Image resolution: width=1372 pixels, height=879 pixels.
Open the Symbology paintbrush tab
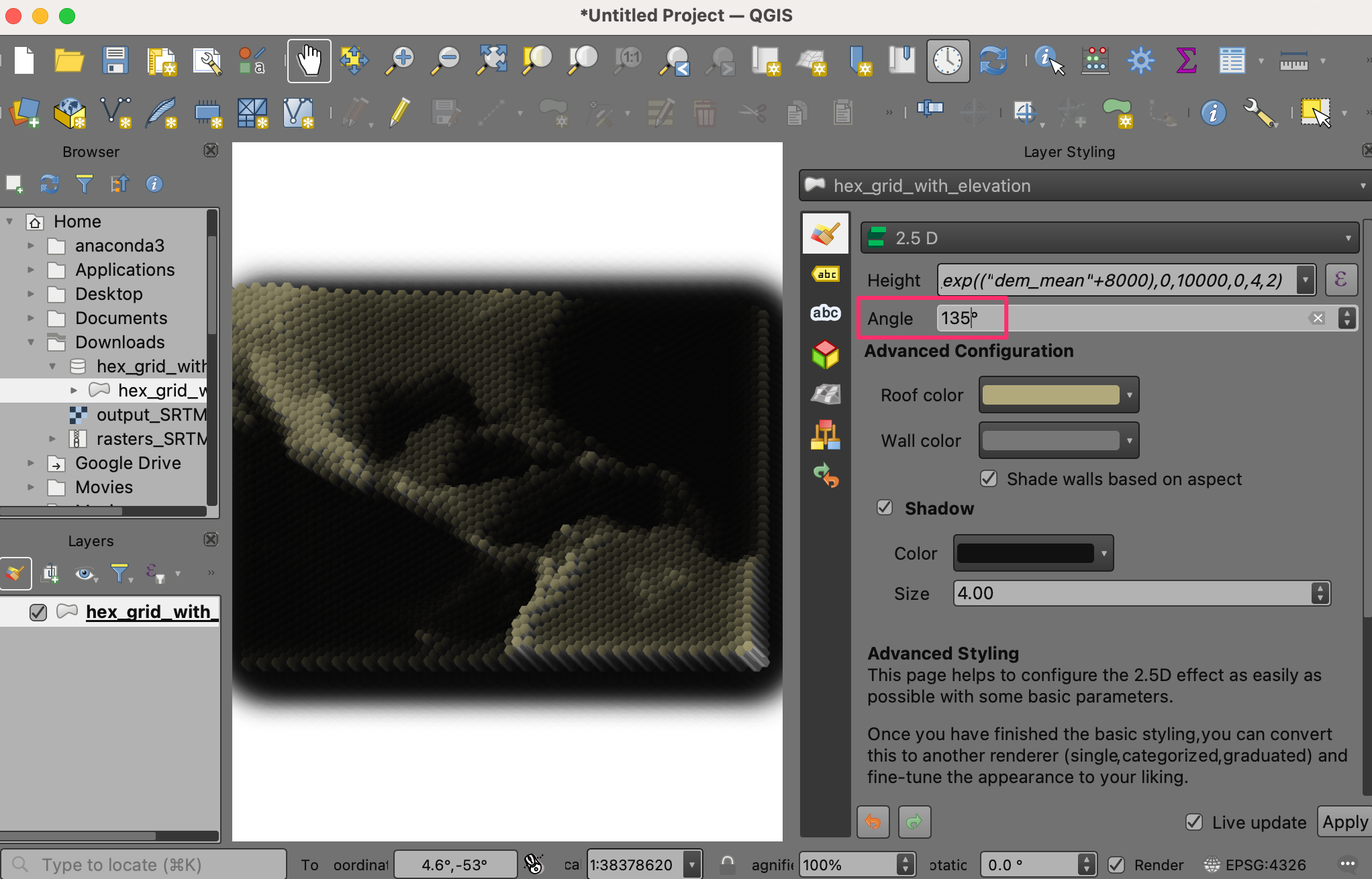[825, 234]
